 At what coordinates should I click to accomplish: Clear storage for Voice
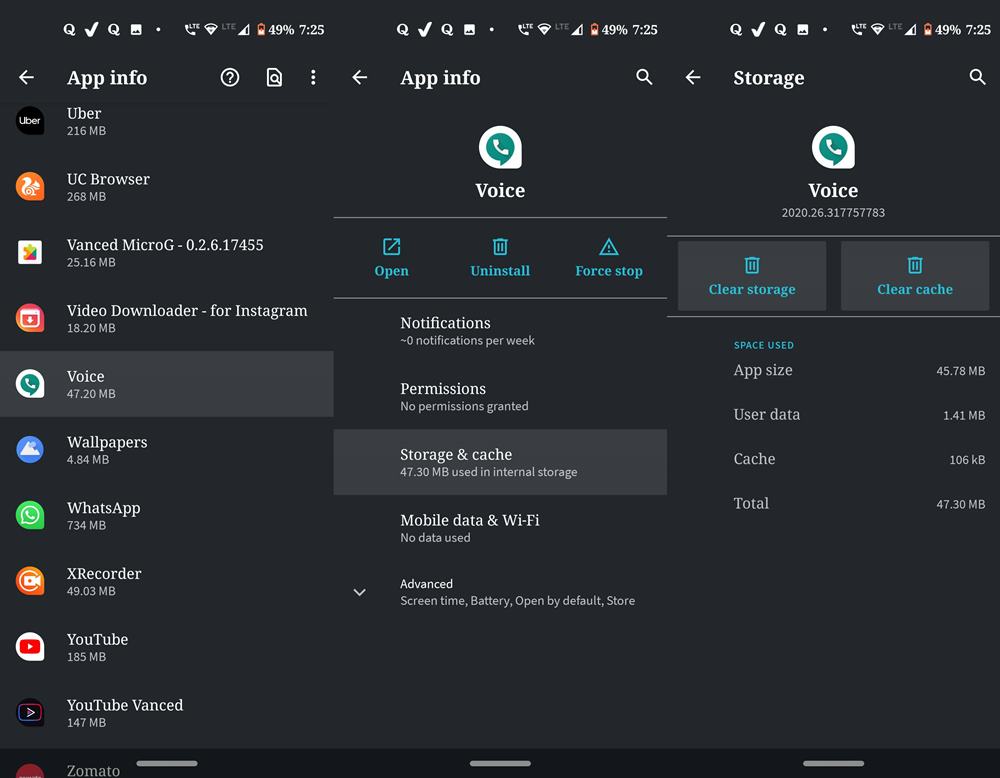[752, 276]
